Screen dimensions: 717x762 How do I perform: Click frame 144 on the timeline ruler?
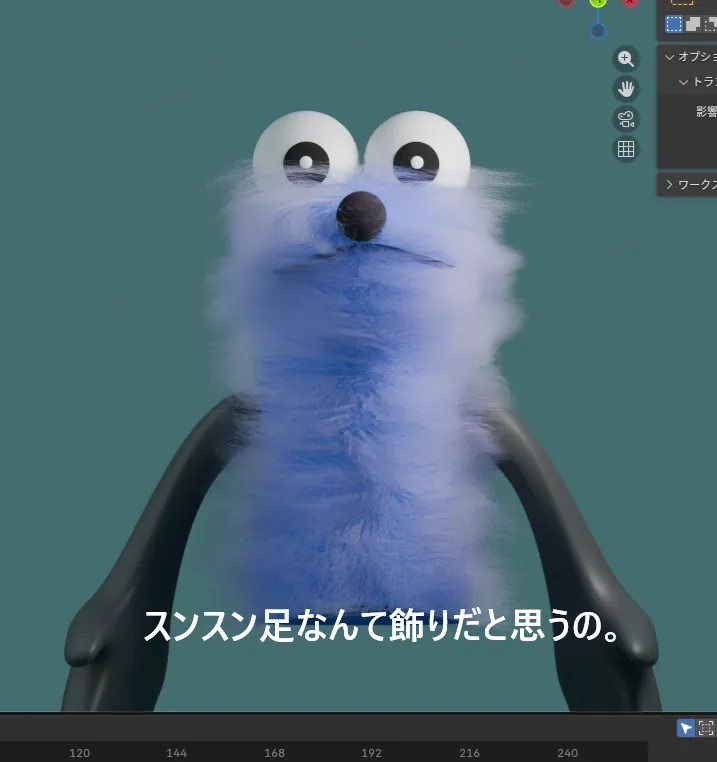pyautogui.click(x=176, y=753)
